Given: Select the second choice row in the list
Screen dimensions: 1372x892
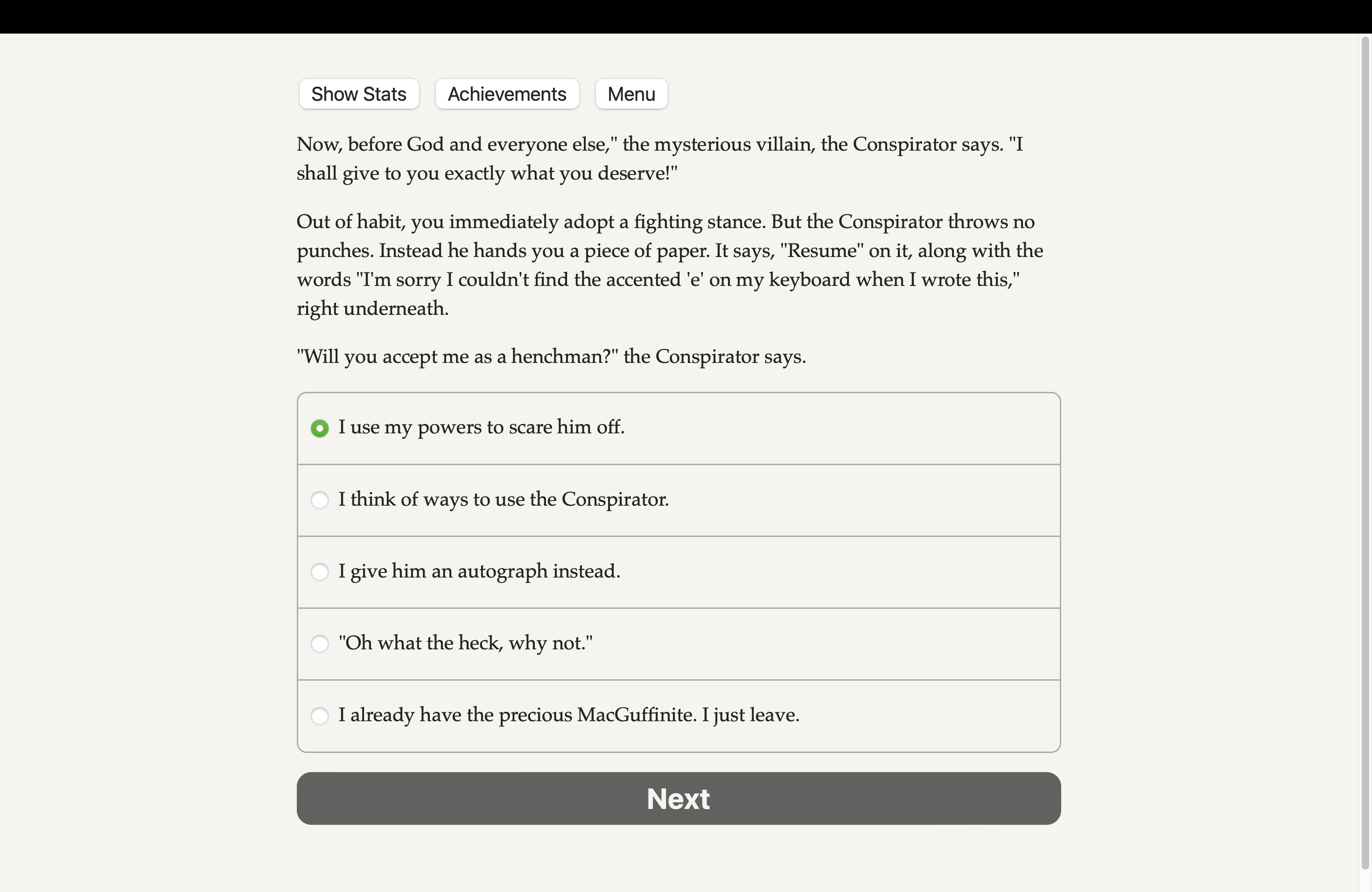Looking at the screenshot, I should click(678, 500).
